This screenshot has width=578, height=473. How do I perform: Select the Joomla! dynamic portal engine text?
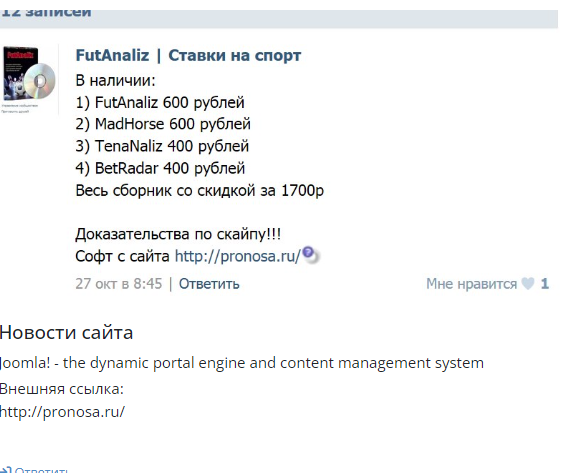[242, 363]
